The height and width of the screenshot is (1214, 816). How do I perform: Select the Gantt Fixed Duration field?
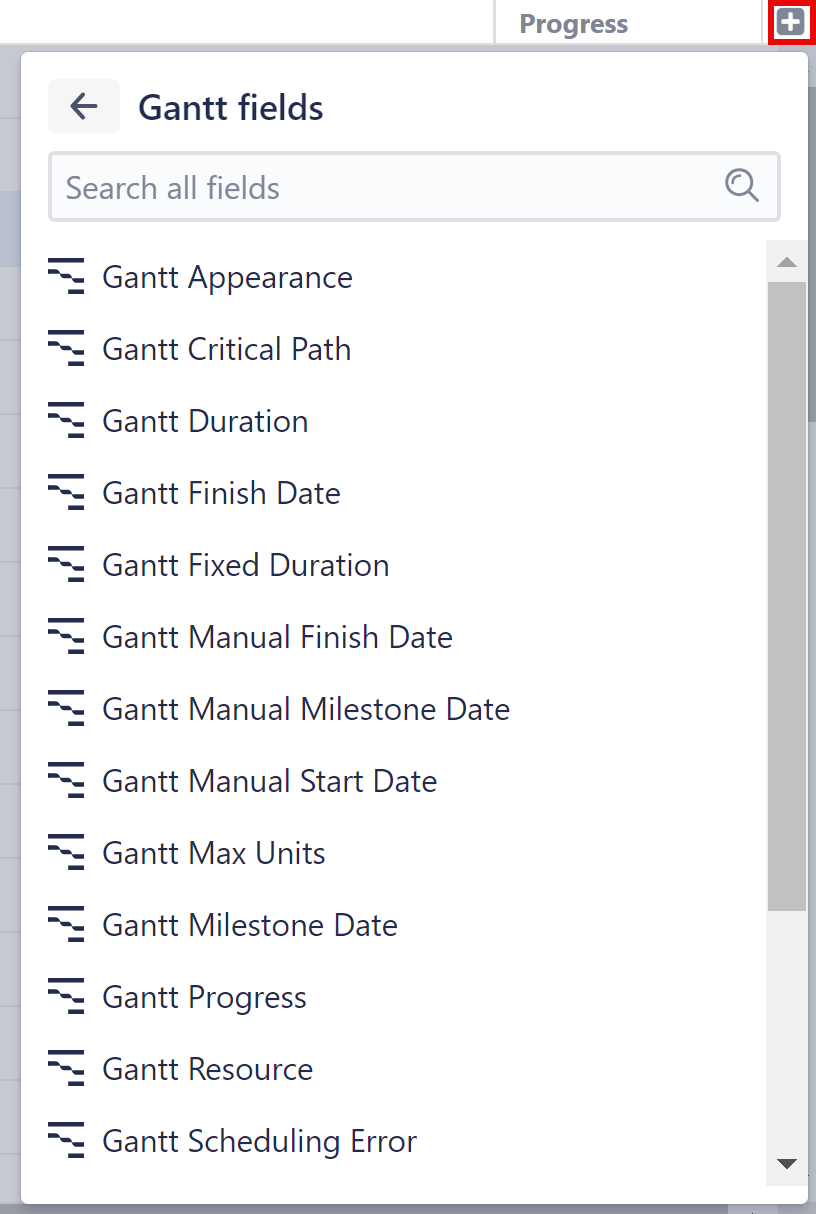[245, 565]
